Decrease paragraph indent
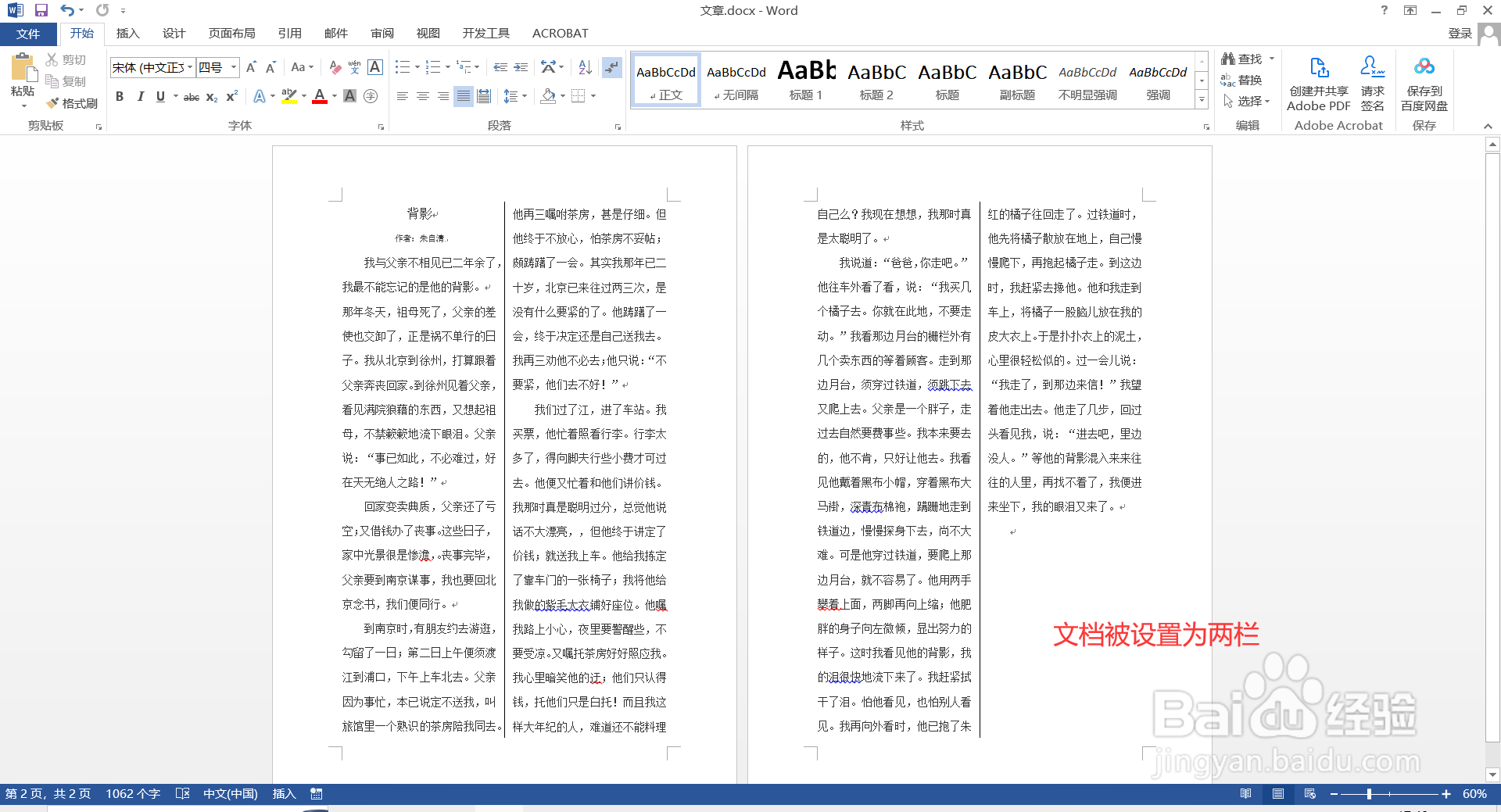The image size is (1501, 812). 500,68
